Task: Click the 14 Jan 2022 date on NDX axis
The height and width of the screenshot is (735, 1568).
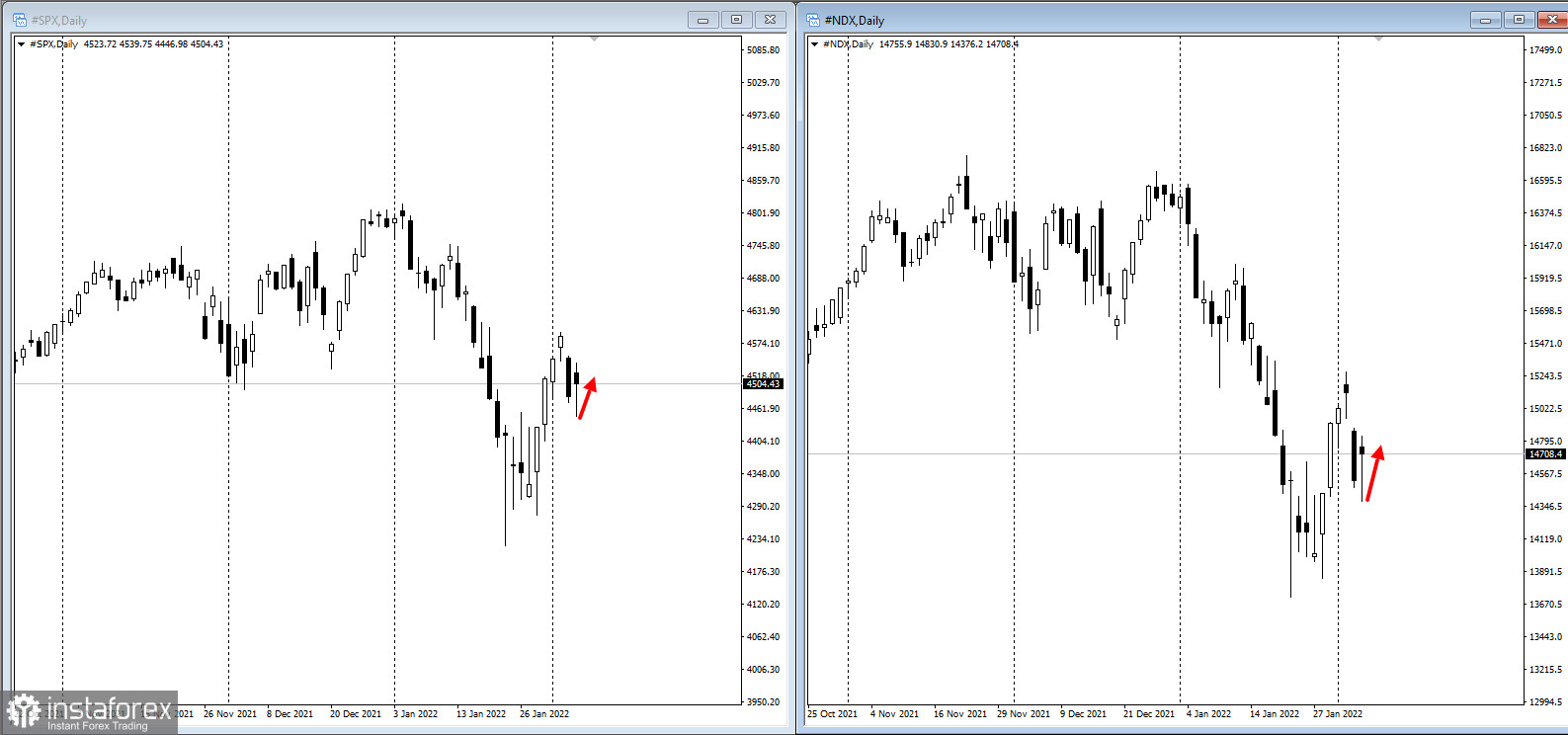Action: (x=1275, y=714)
